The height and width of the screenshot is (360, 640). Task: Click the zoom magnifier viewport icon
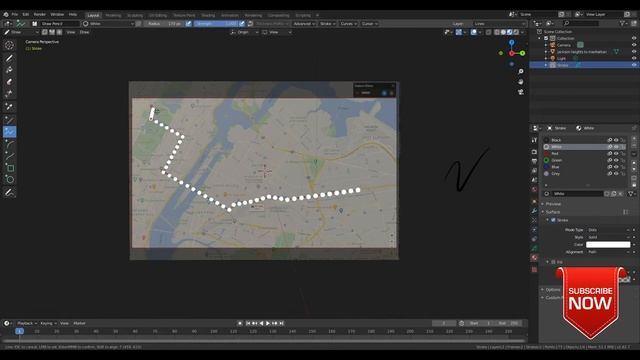521,71
